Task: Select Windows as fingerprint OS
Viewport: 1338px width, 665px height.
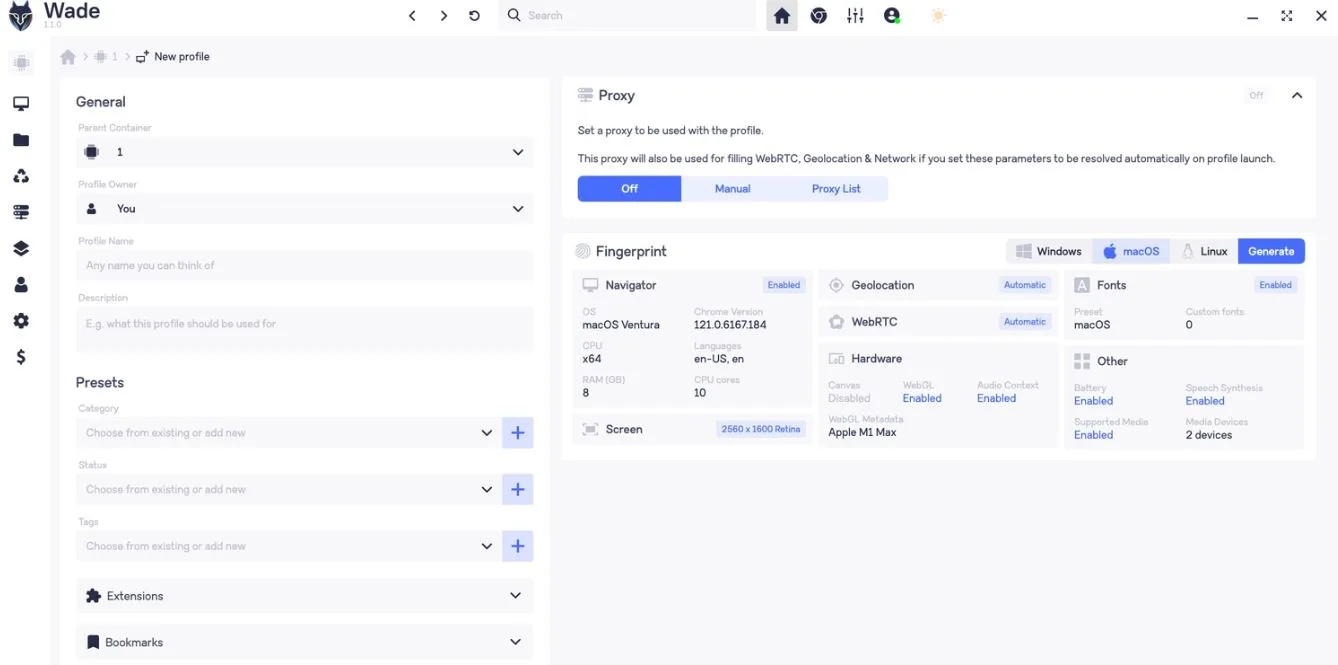Action: click(1049, 252)
